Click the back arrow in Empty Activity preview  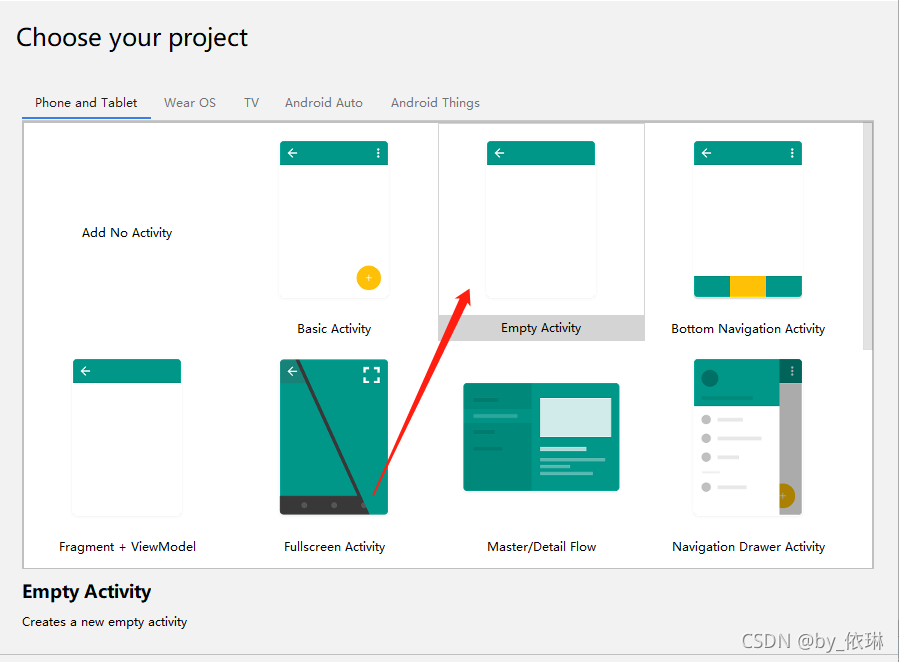pyautogui.click(x=500, y=153)
